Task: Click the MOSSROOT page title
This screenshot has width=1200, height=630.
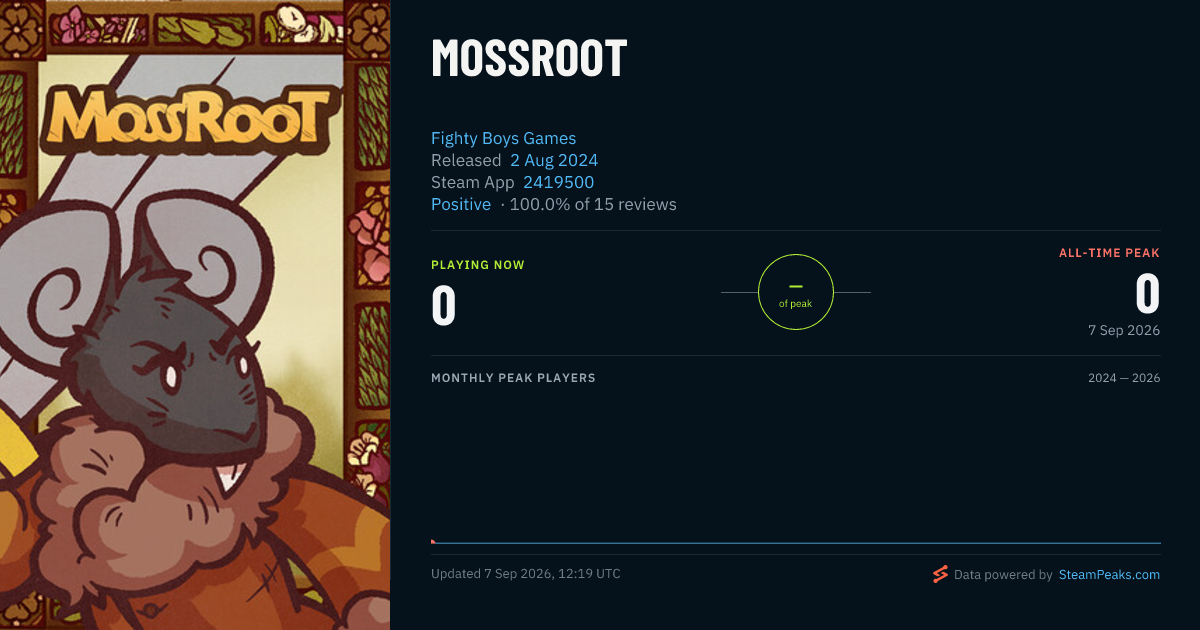Action: 529,59
